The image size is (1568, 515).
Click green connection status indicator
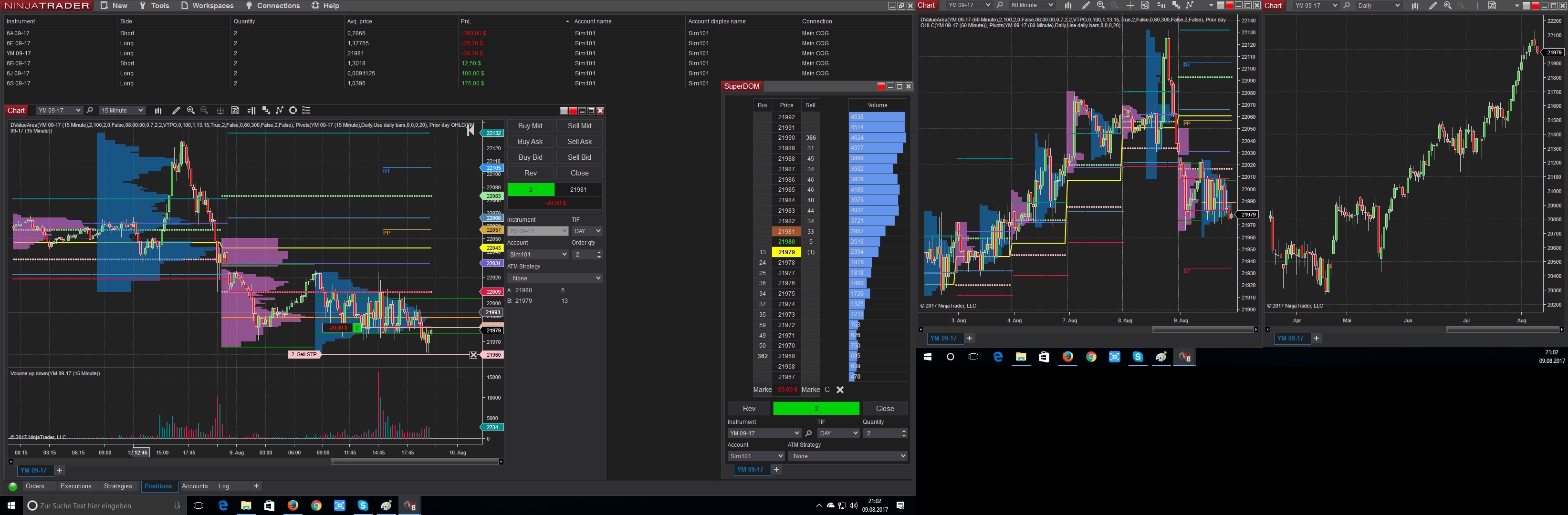coord(13,486)
